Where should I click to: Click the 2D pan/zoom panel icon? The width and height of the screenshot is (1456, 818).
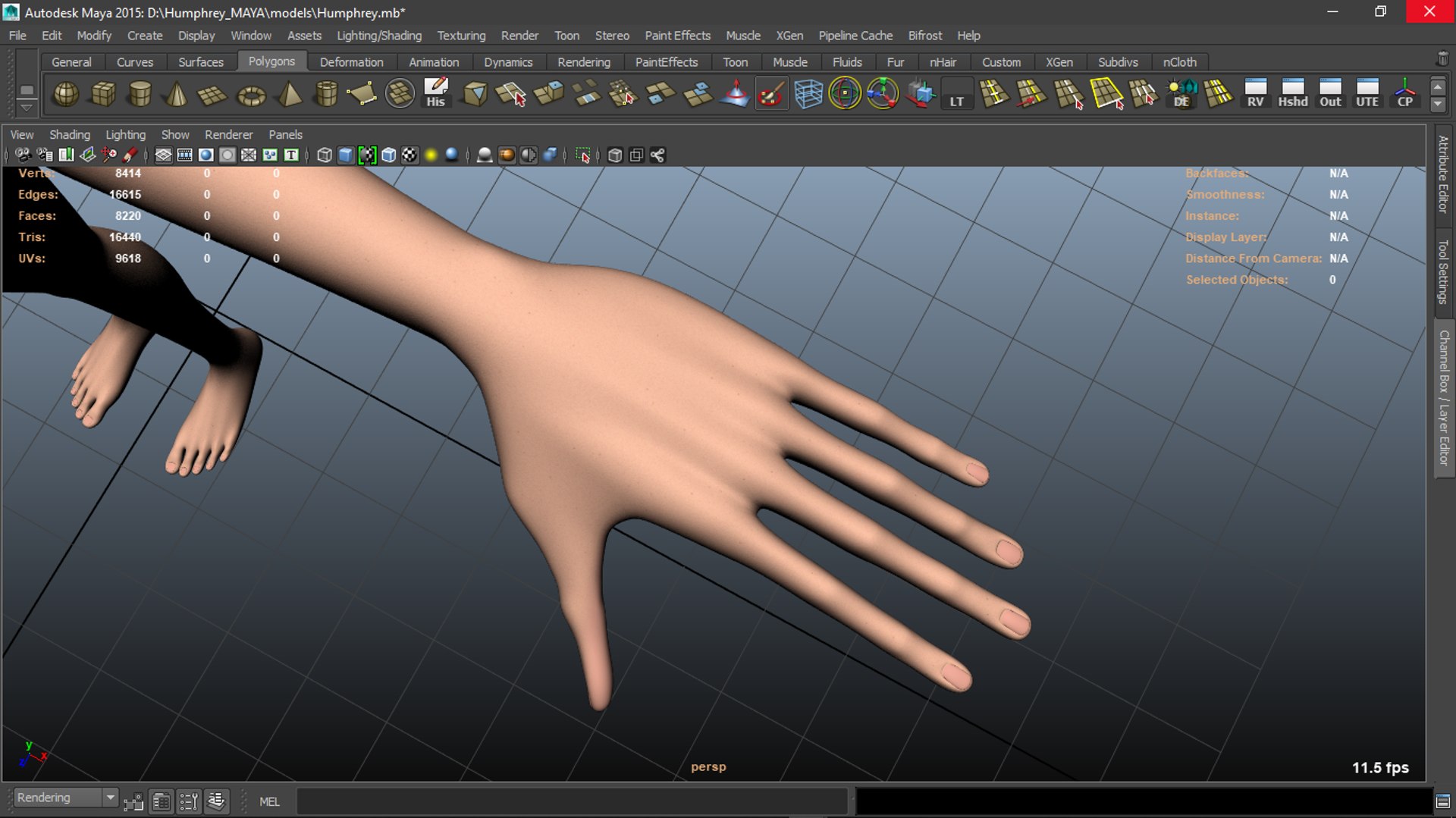pyautogui.click(x=109, y=155)
